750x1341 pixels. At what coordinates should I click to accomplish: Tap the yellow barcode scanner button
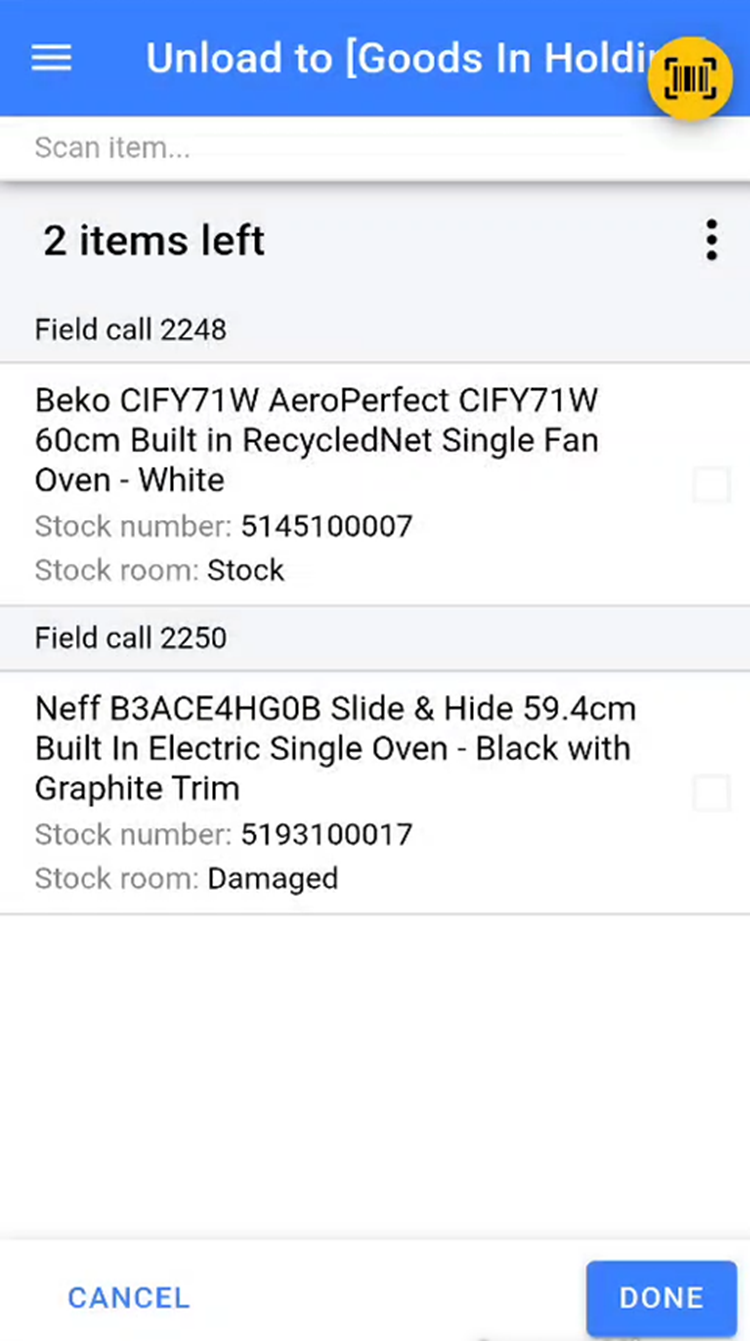tap(690, 79)
